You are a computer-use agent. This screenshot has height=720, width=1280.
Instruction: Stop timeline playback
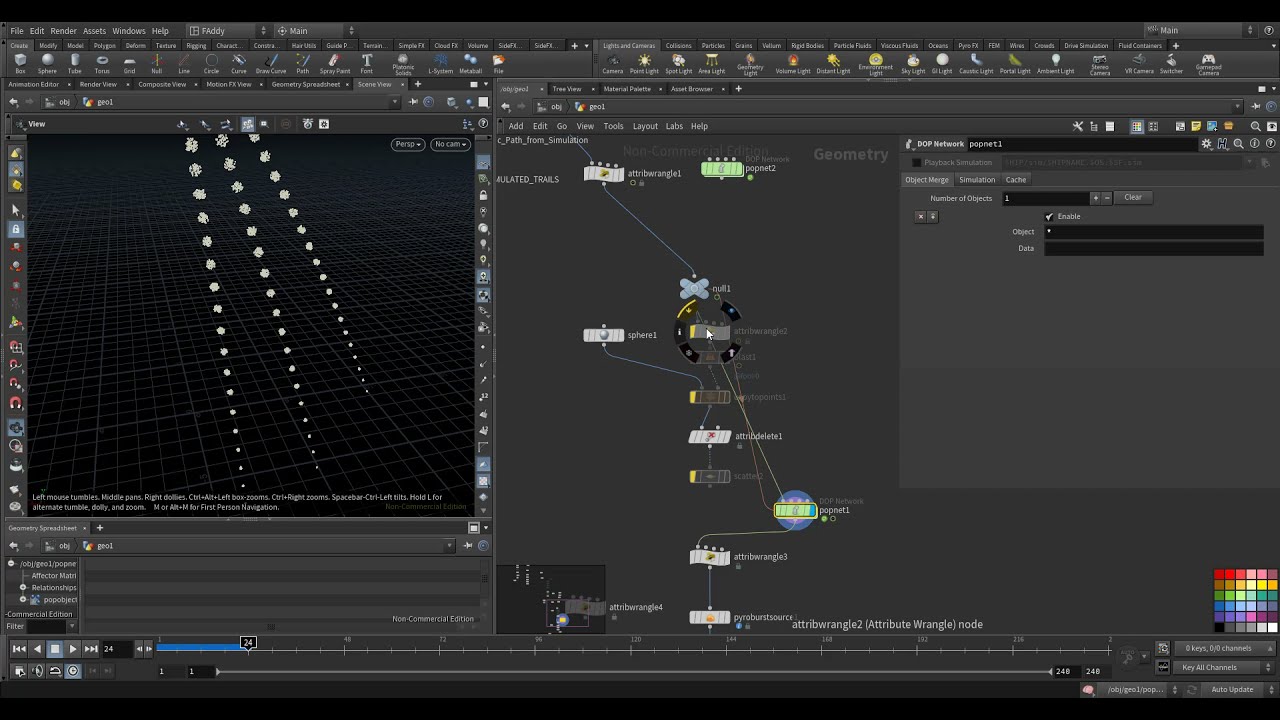55,649
